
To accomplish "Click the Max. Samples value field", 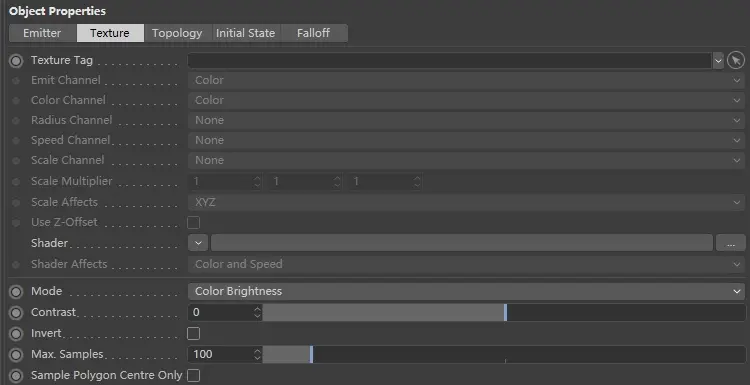I will [x=221, y=355].
